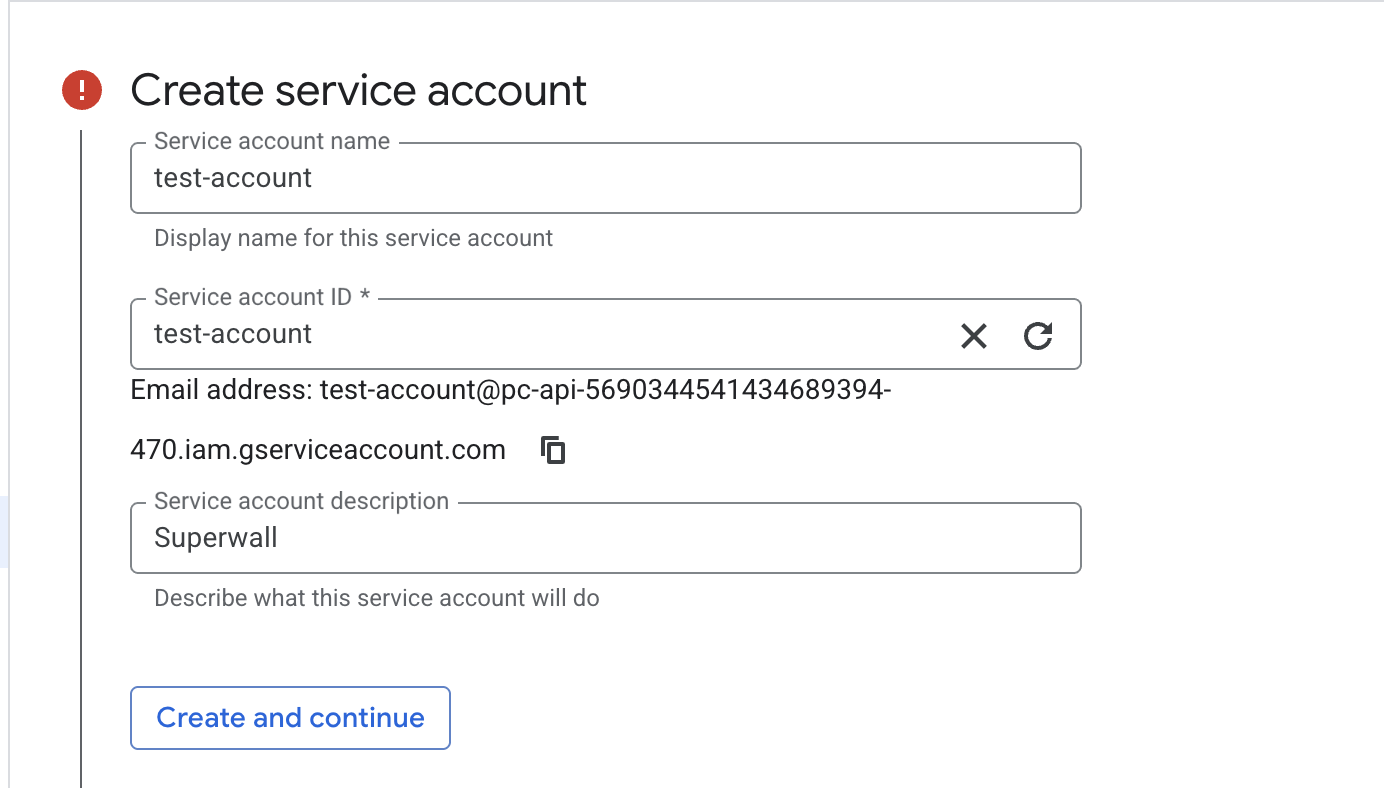Click the highlighted blue strip at left edge
This screenshot has height=788, width=1384.
(4, 532)
